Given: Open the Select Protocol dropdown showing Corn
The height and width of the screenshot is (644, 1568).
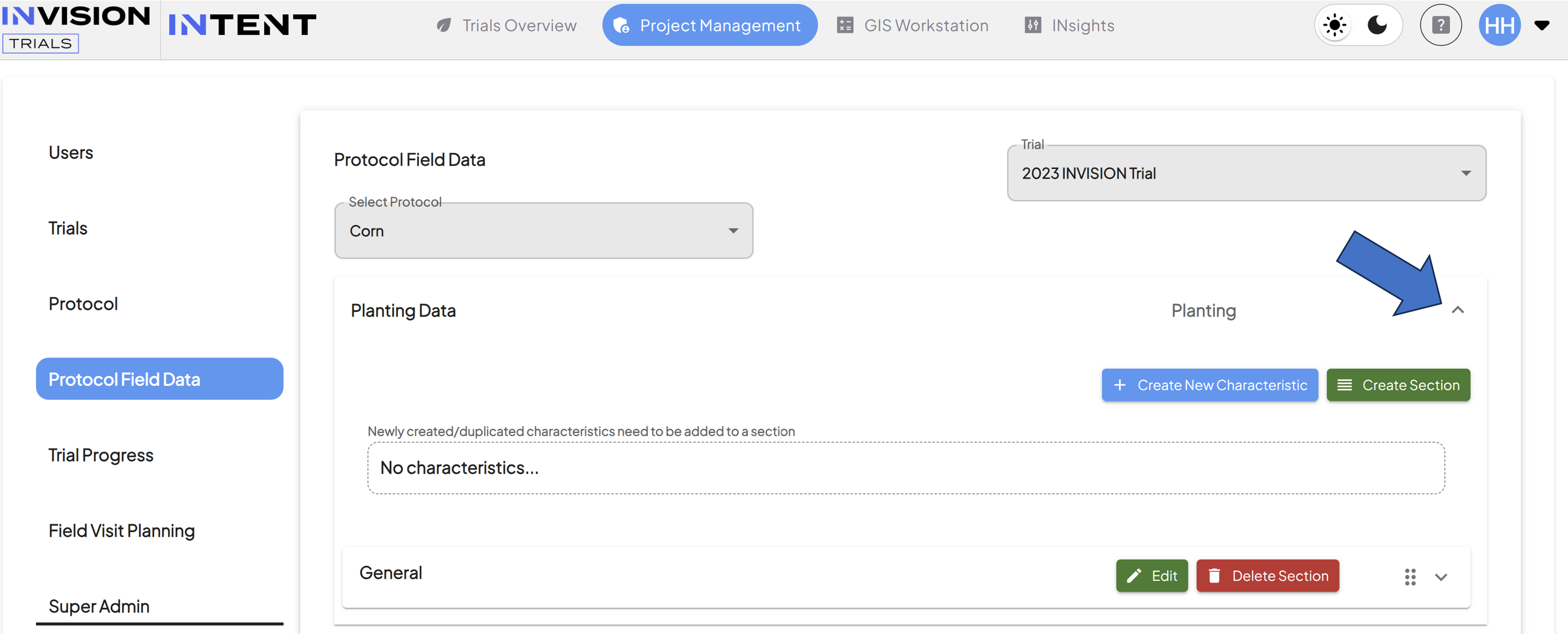Looking at the screenshot, I should [543, 230].
